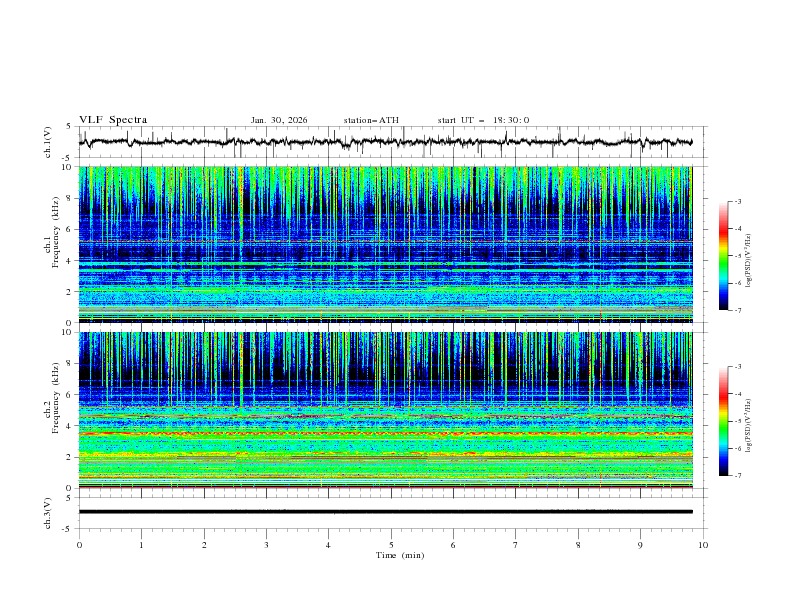Click the time axis tick label "6"
Viewport: 792px width, 612px height.
453,545
